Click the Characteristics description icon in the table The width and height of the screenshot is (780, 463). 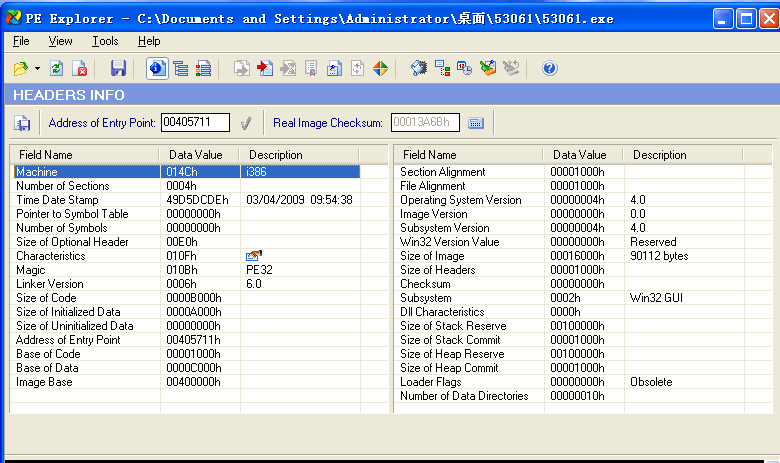pos(254,256)
